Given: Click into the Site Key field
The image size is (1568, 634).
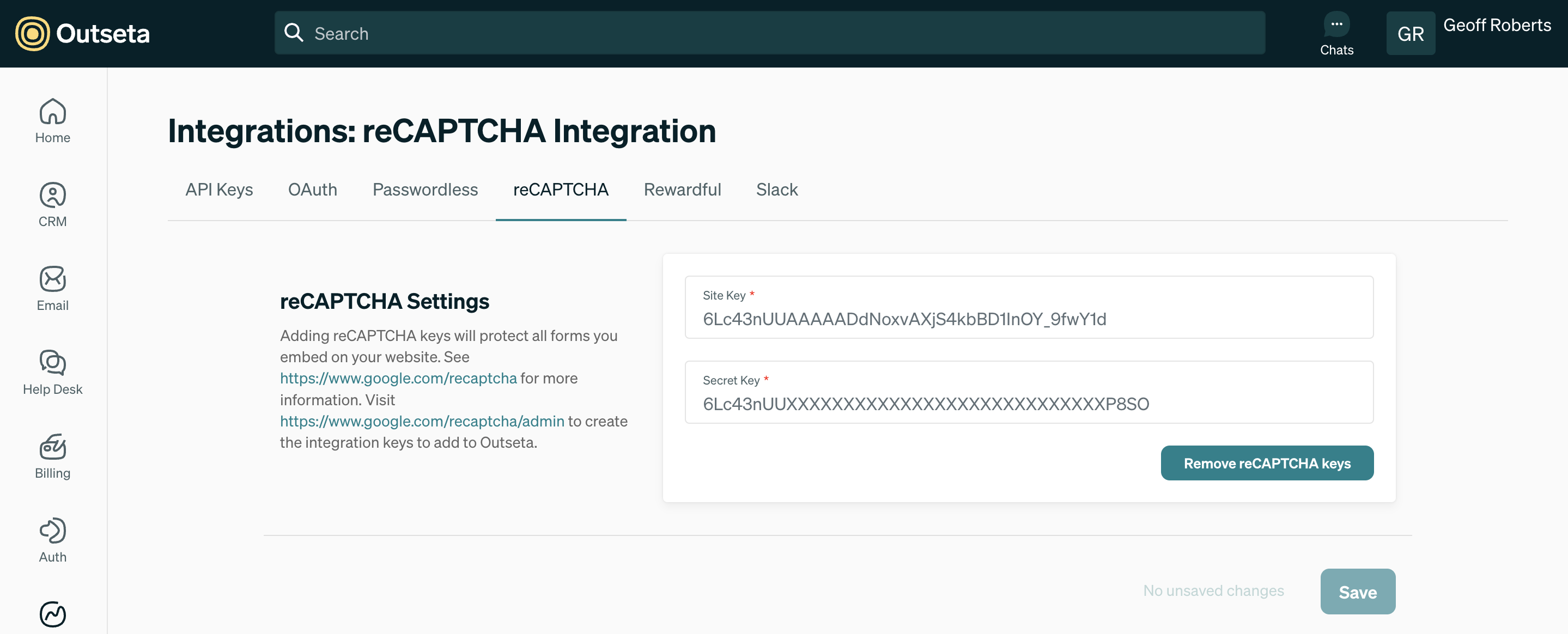Looking at the screenshot, I should pyautogui.click(x=1028, y=318).
